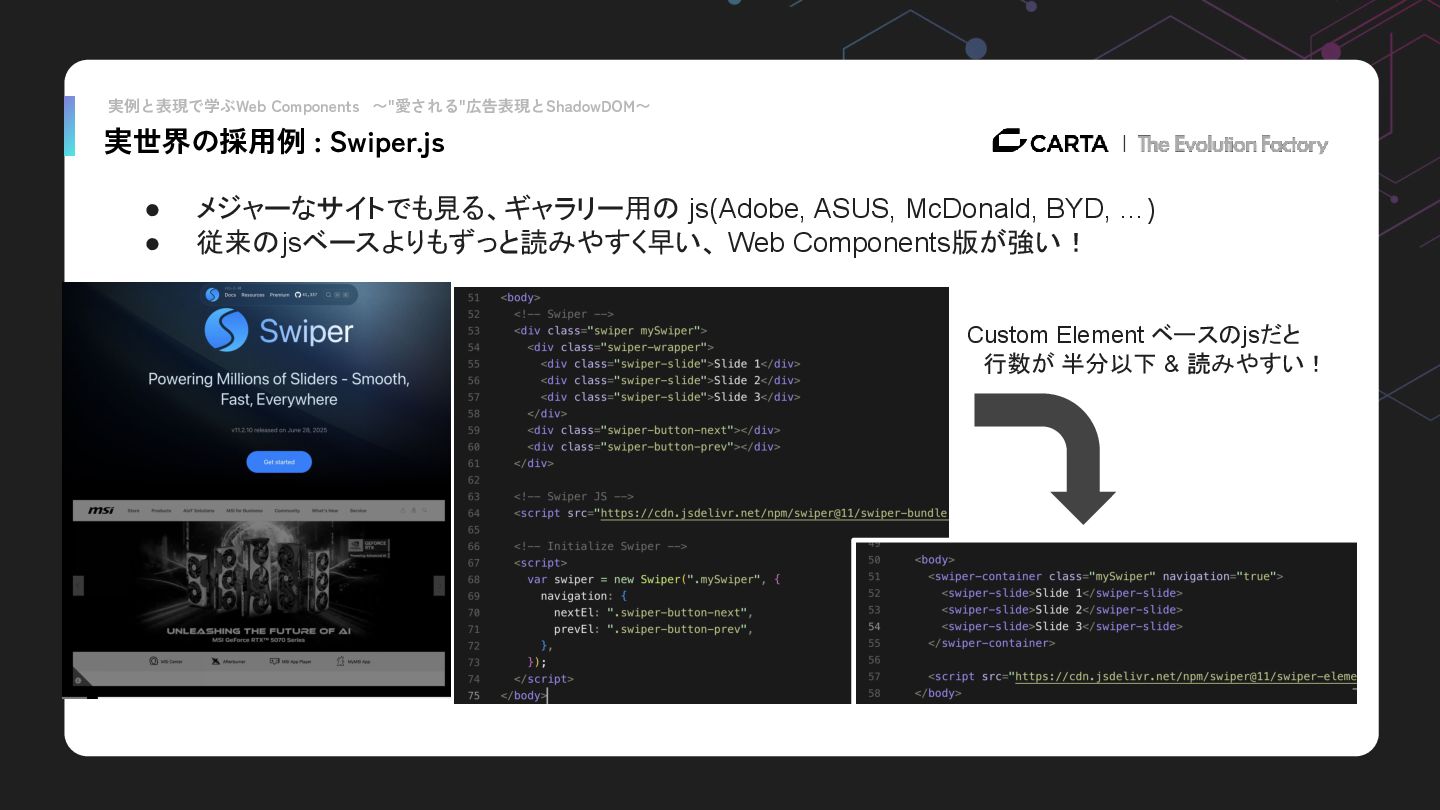Click the swiper-wrapper div on line 54
This screenshot has width=1440, height=810.
[x=621, y=347]
